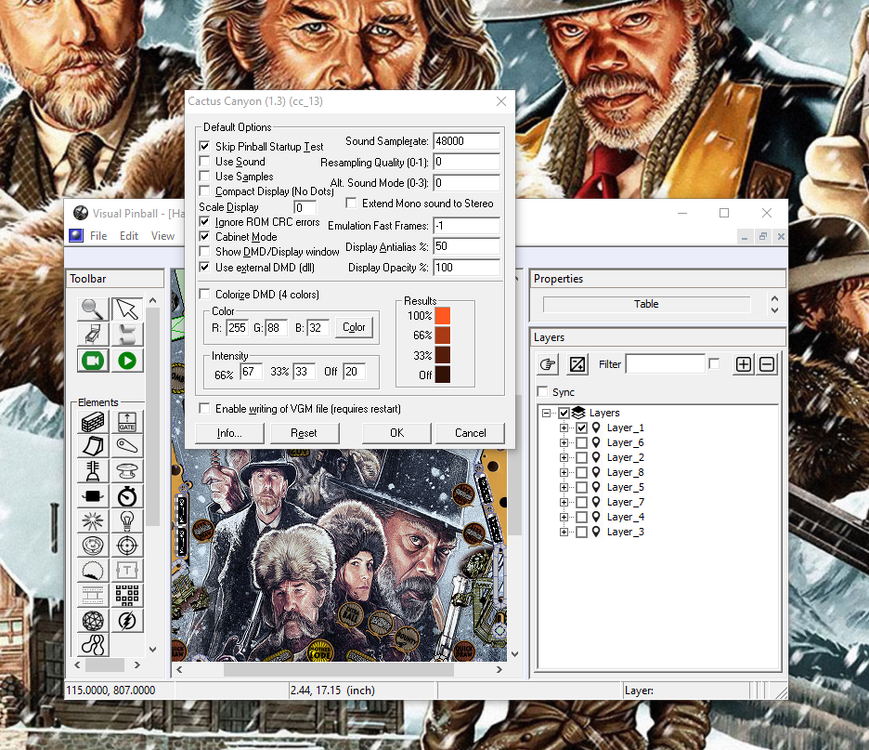Toggle Ignore ROM CRC errors
The height and width of the screenshot is (750, 869).
pos(205,222)
